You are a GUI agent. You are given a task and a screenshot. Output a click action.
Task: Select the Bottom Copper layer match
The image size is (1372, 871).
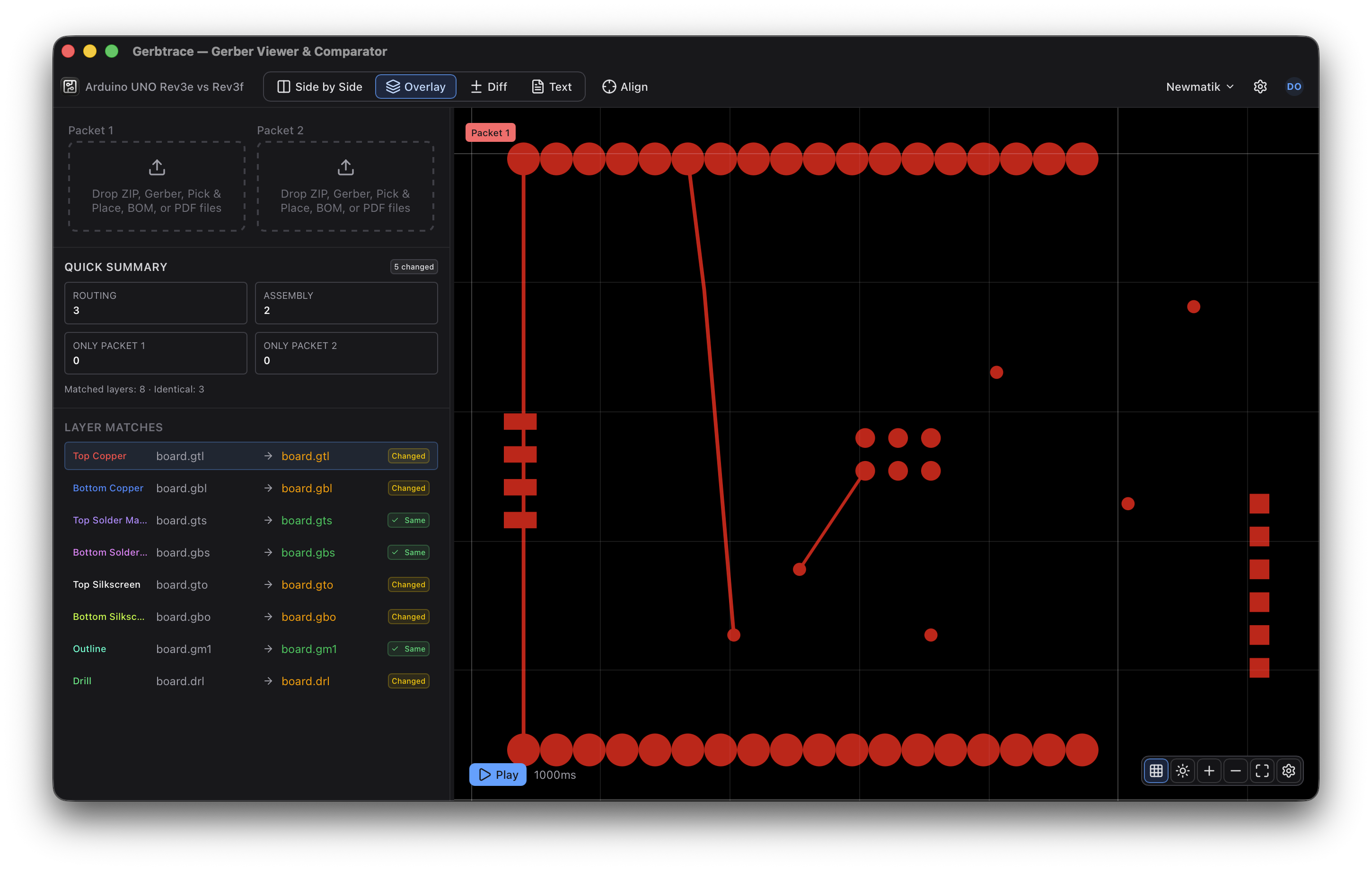pos(251,488)
